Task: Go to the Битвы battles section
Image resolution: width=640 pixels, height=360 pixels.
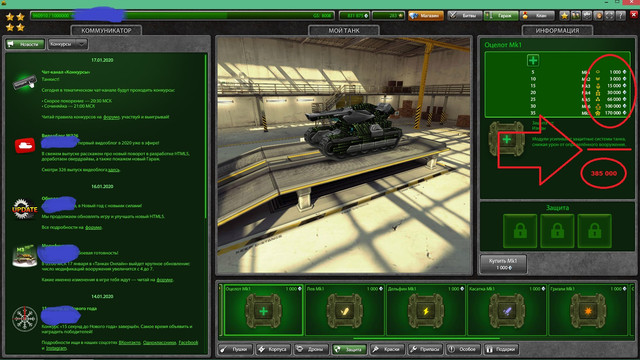Action: coord(464,16)
